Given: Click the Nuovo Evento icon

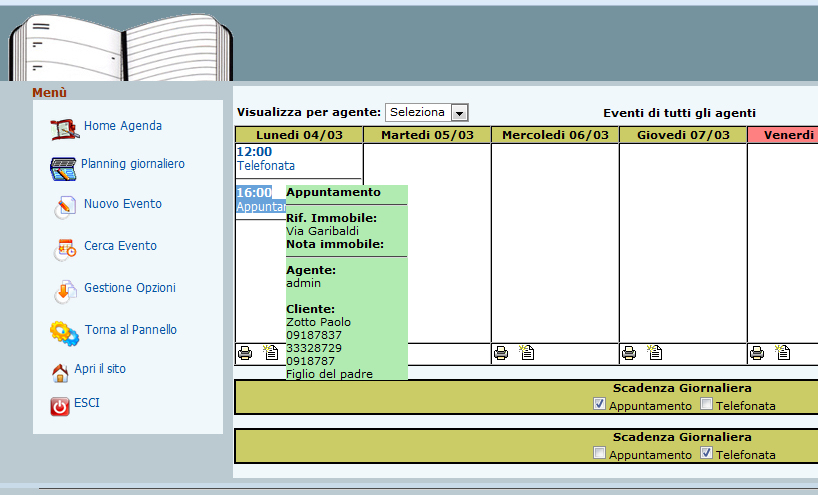Looking at the screenshot, I should pyautogui.click(x=65, y=206).
